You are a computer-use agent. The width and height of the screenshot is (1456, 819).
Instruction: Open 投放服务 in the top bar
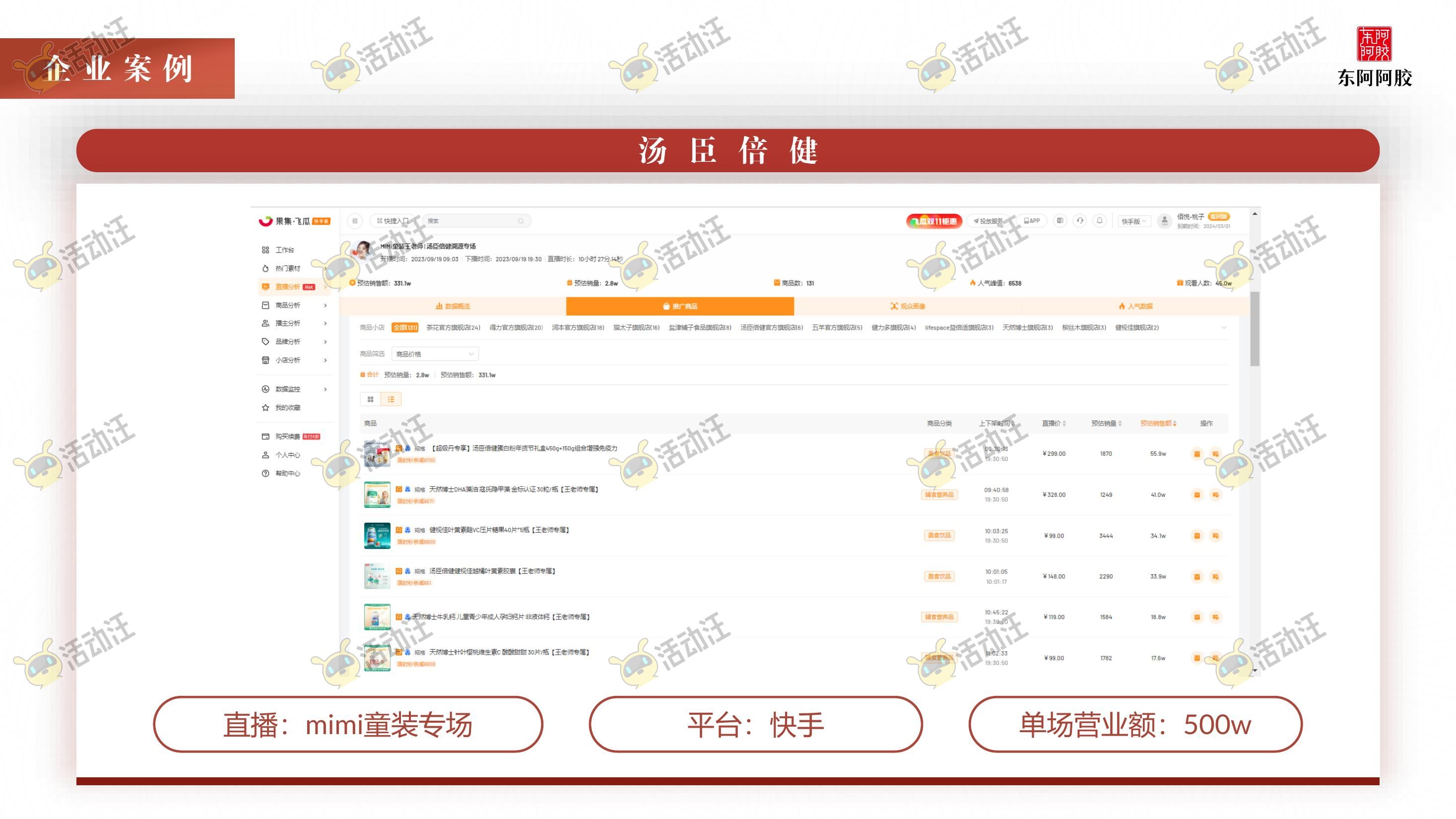coord(988,221)
